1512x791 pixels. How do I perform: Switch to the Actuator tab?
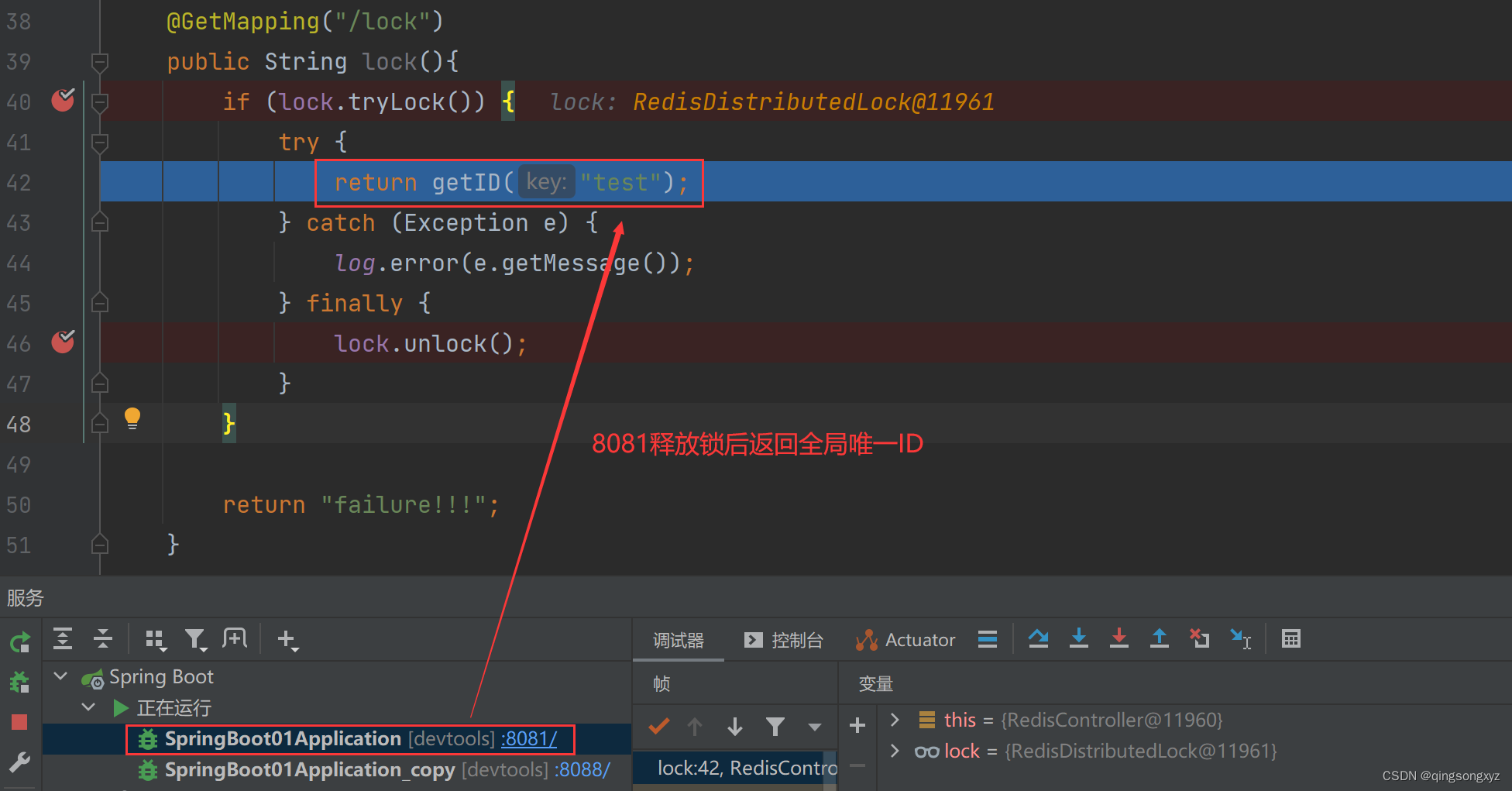coord(905,640)
